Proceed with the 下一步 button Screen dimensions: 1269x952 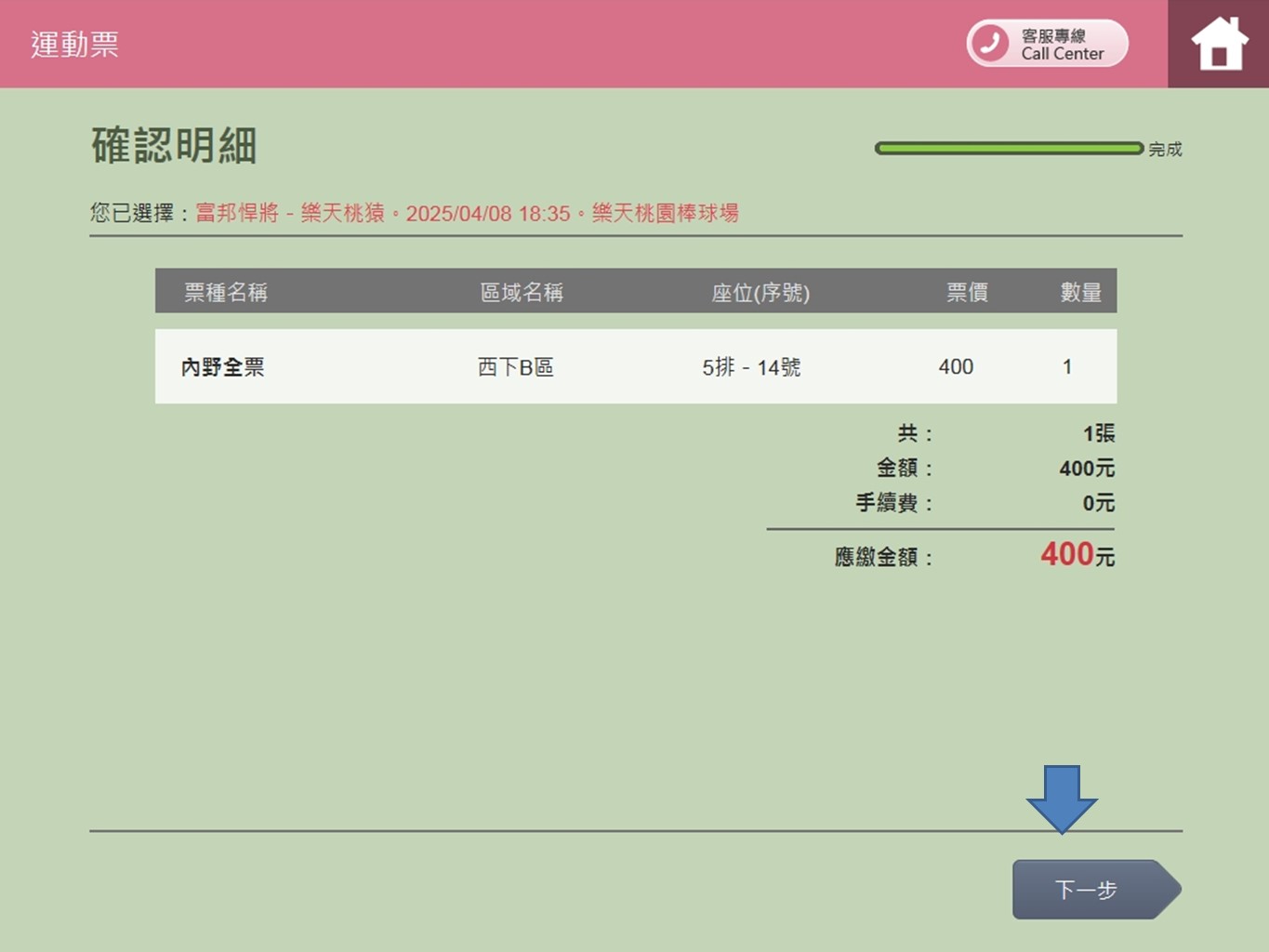click(1096, 890)
